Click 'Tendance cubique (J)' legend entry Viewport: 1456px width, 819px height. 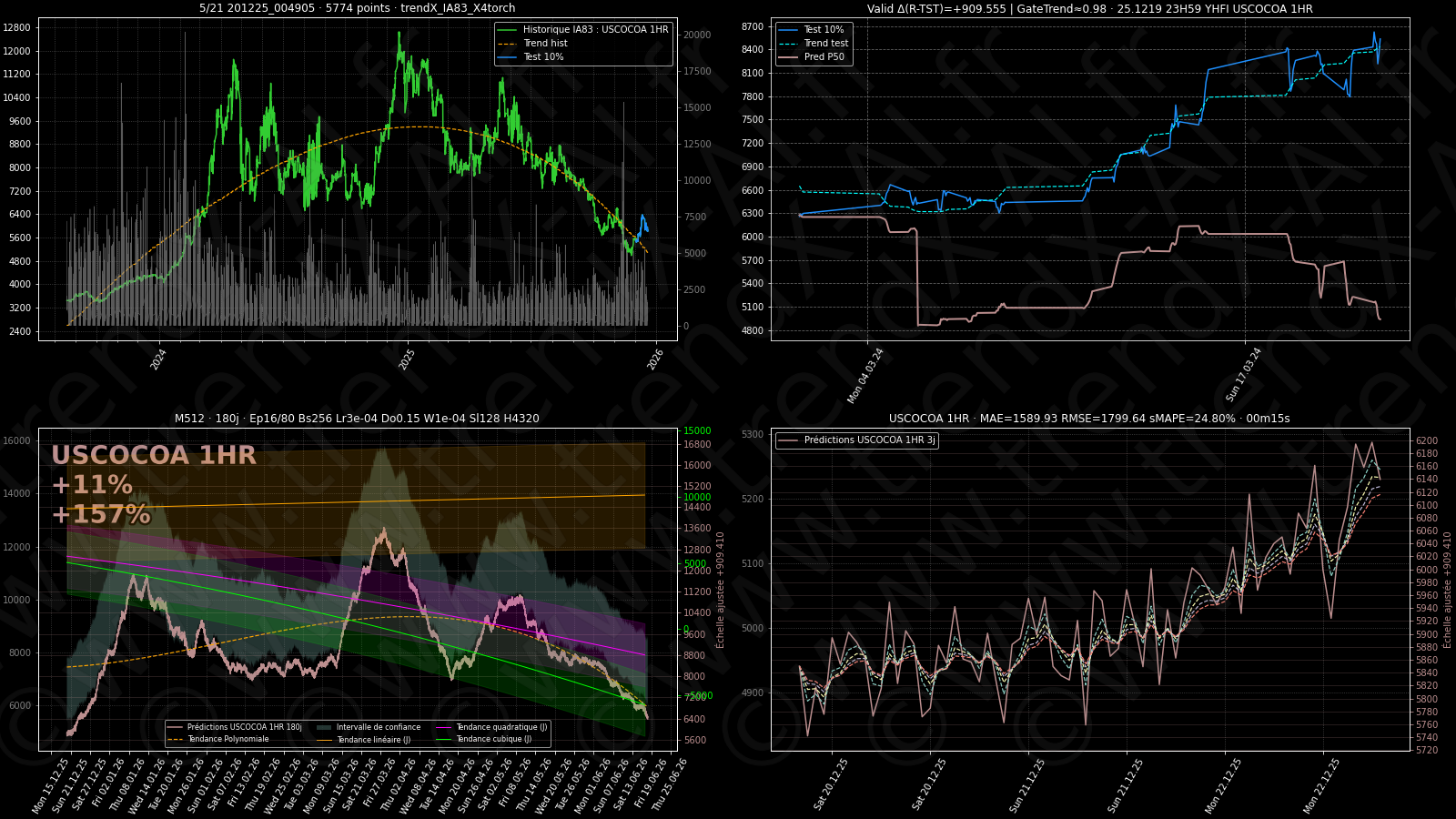click(493, 739)
